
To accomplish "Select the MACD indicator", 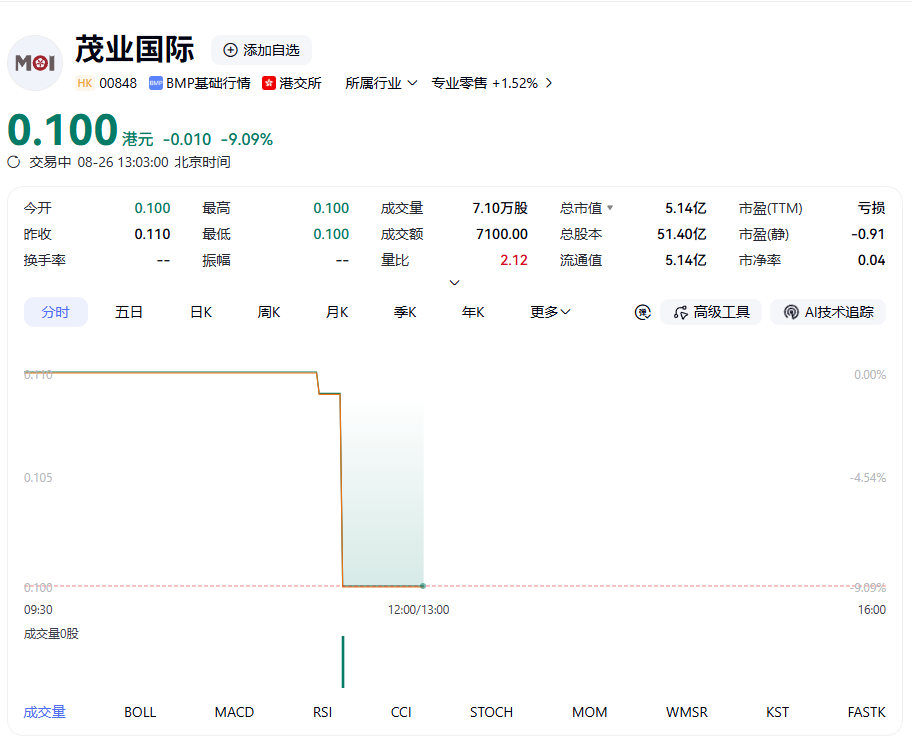I will click(234, 712).
